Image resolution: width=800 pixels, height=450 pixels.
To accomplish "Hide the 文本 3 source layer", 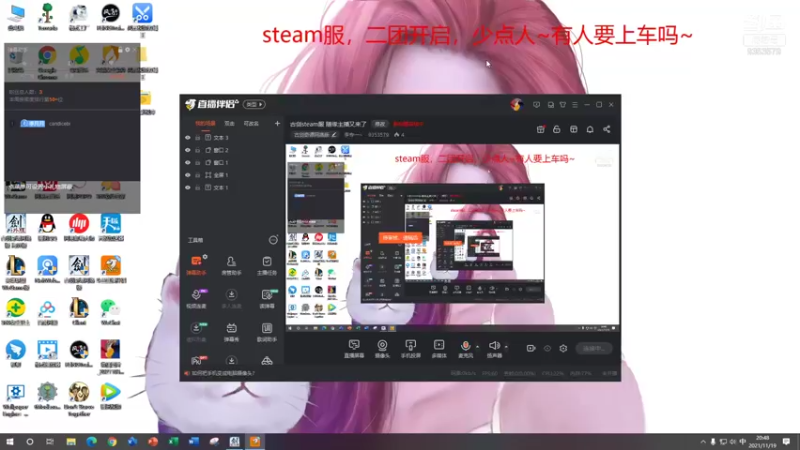I will point(188,138).
